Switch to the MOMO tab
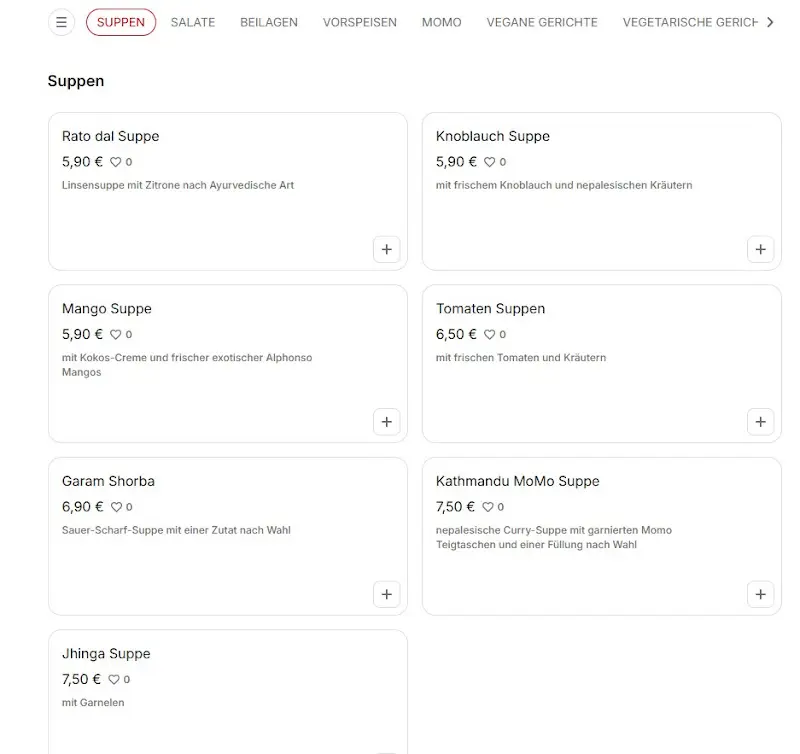The width and height of the screenshot is (800, 754). click(x=441, y=21)
